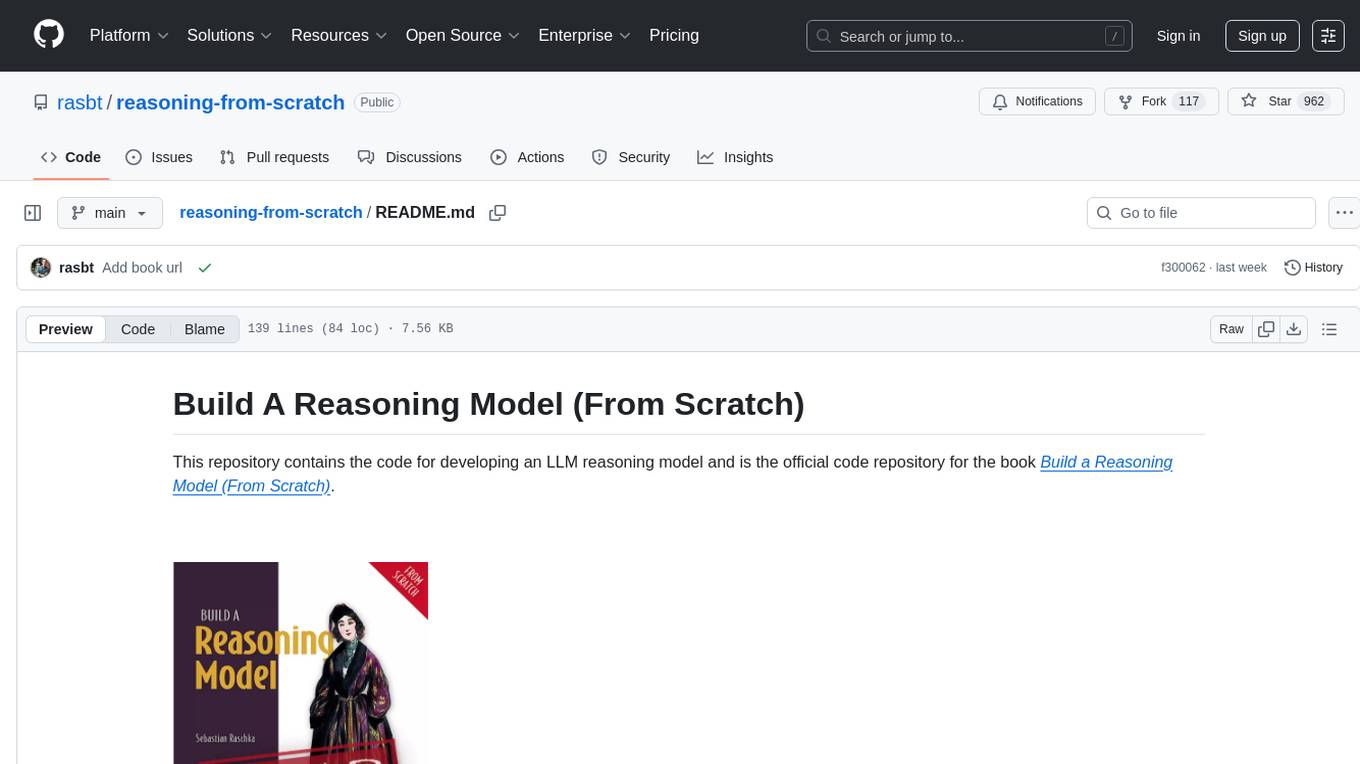Open the main branch selector dropdown
The height and width of the screenshot is (764, 1360).
tap(110, 213)
